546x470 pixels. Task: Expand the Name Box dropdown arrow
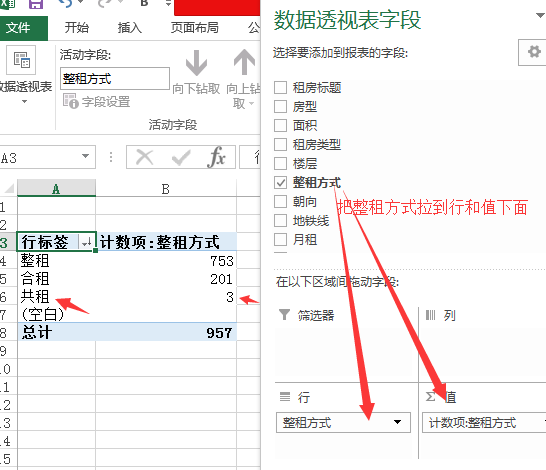pyautogui.click(x=85, y=156)
